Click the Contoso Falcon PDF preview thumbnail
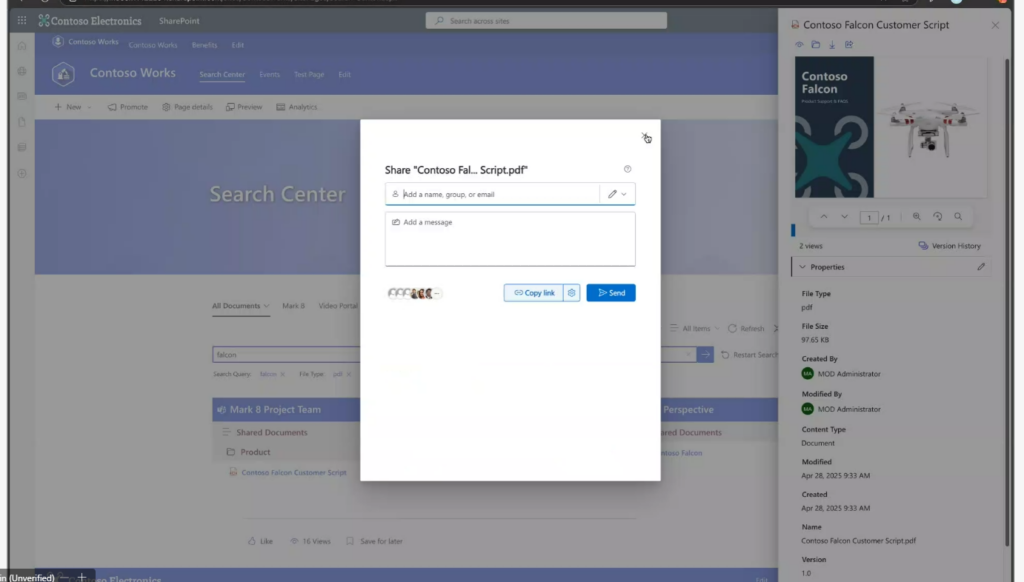The height and width of the screenshot is (582, 1024). (890, 127)
